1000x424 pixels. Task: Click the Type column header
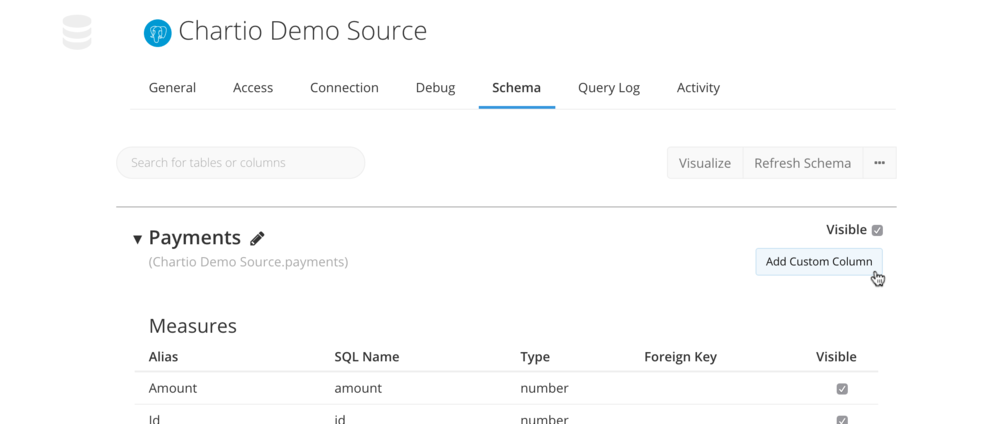pyautogui.click(x=535, y=356)
